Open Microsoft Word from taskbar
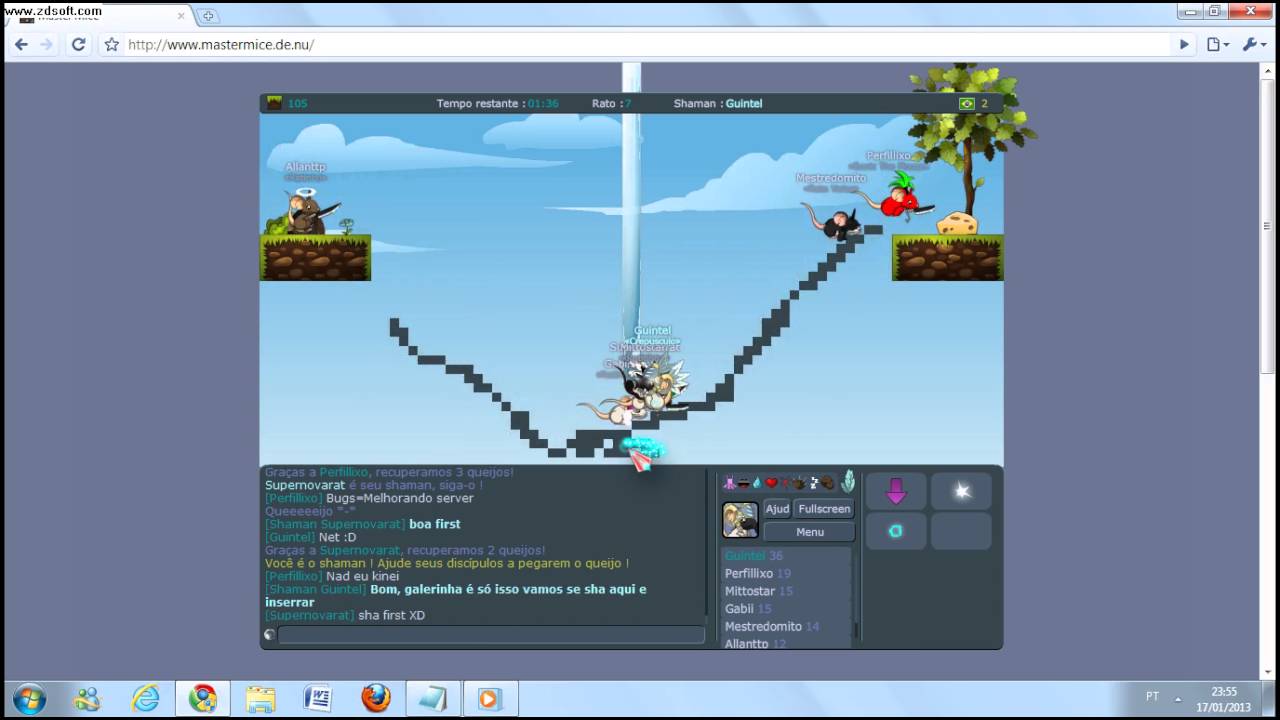The height and width of the screenshot is (720, 1280). (318, 698)
